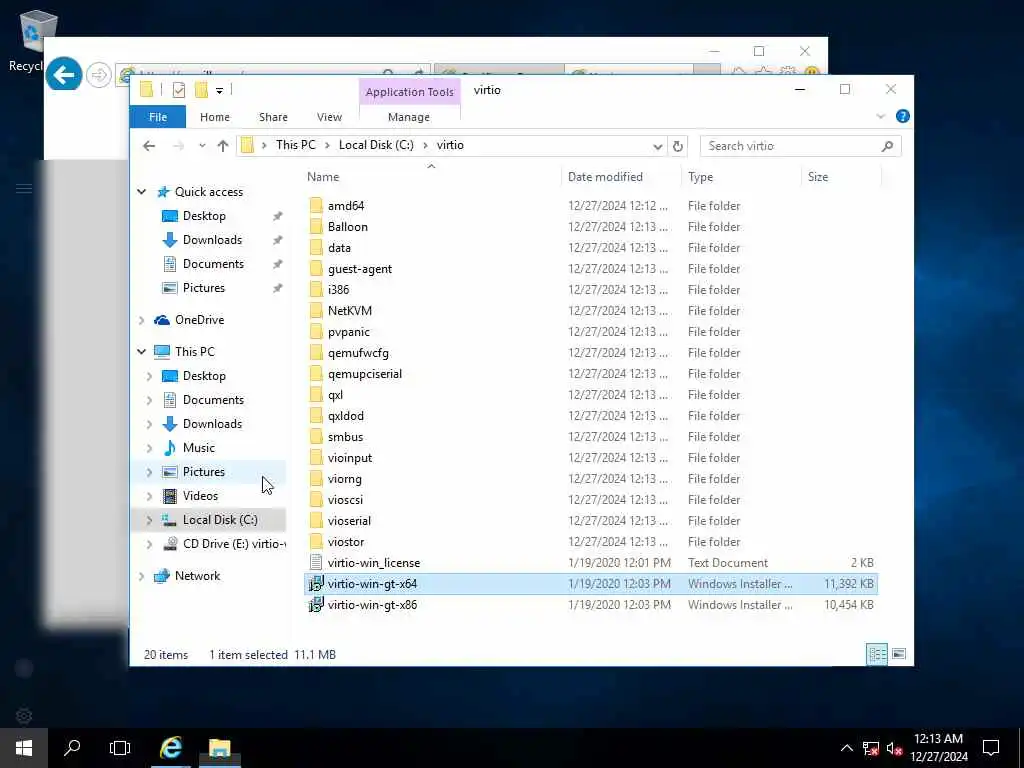1024x768 pixels.
Task: Click New folder quick access toolbar icon
Action: click(201, 90)
